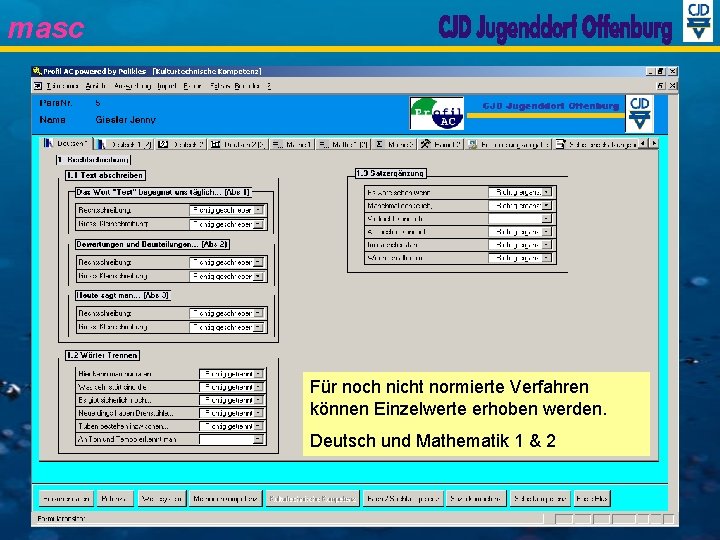Click the sigma icon on Mathe 2 tab
The height and width of the screenshot is (540, 720).
(x=379, y=145)
